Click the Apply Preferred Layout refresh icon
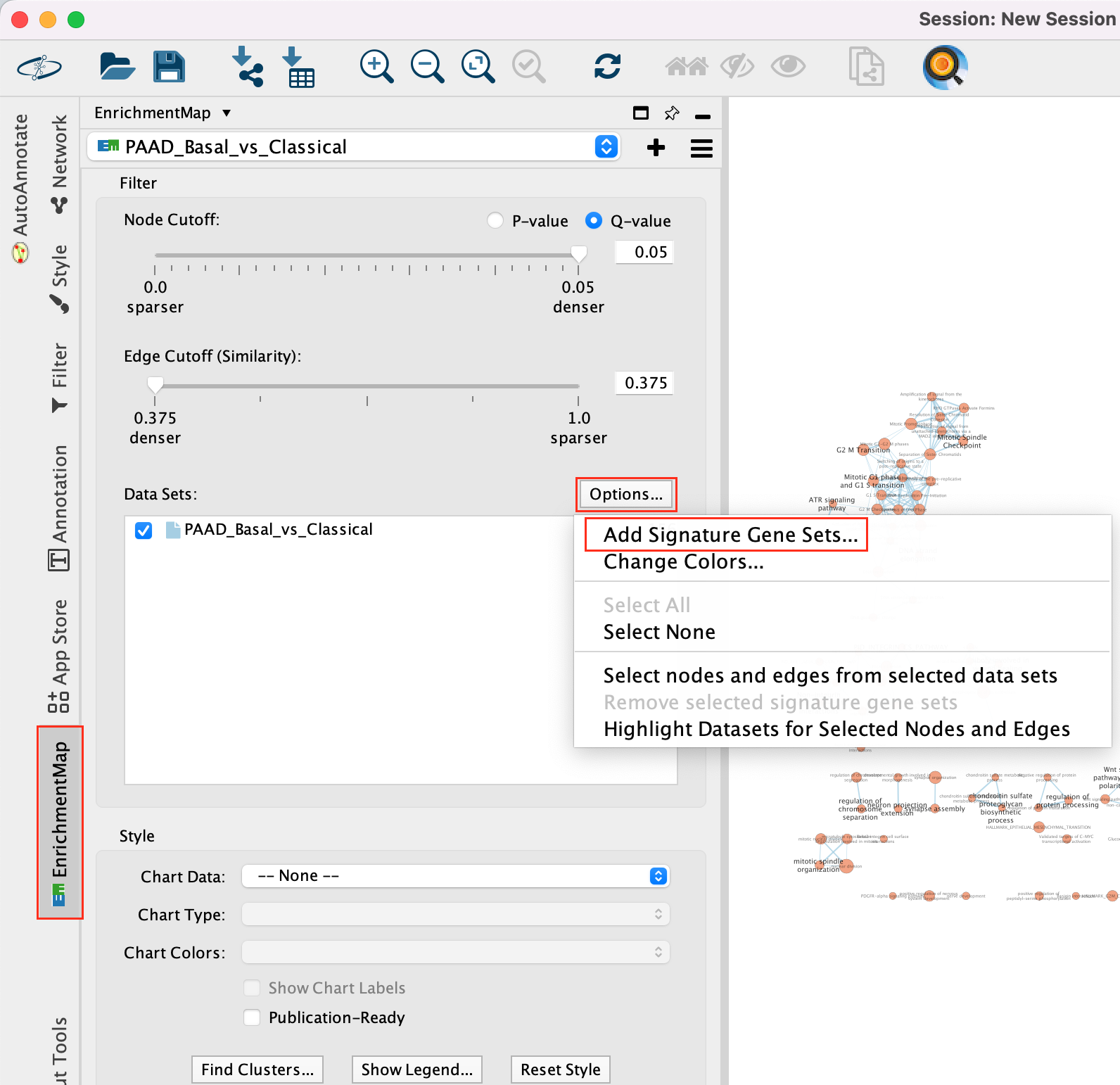The image size is (1120, 1085). [x=607, y=67]
